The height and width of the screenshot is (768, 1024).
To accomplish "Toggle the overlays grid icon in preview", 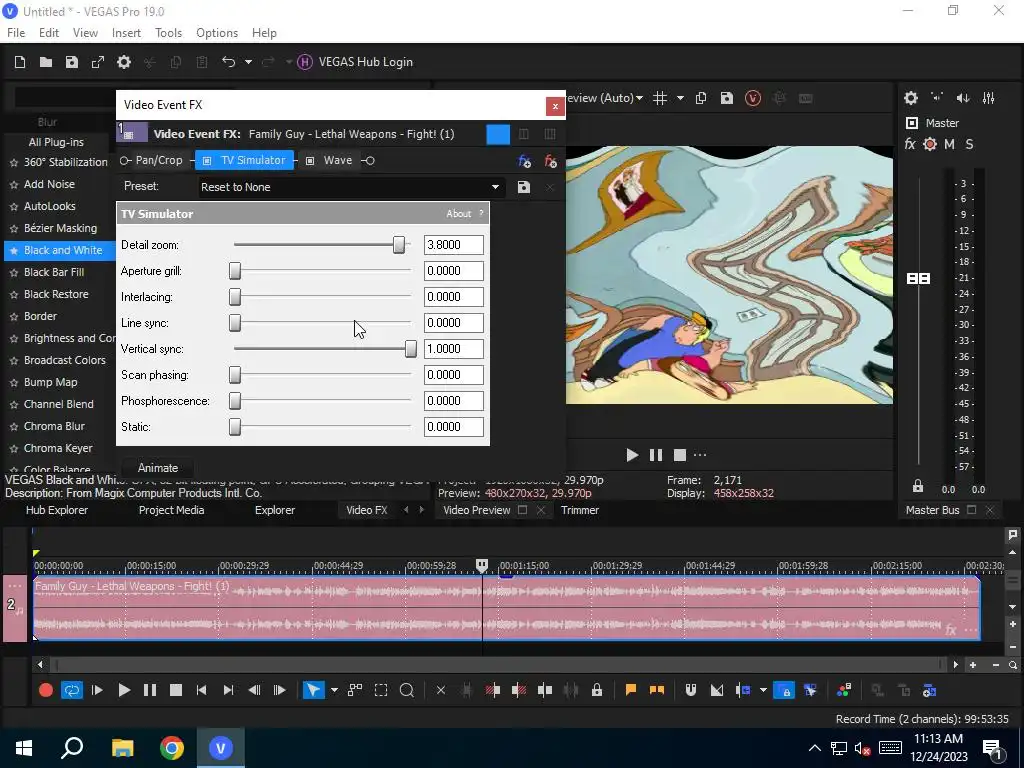I will (660, 98).
